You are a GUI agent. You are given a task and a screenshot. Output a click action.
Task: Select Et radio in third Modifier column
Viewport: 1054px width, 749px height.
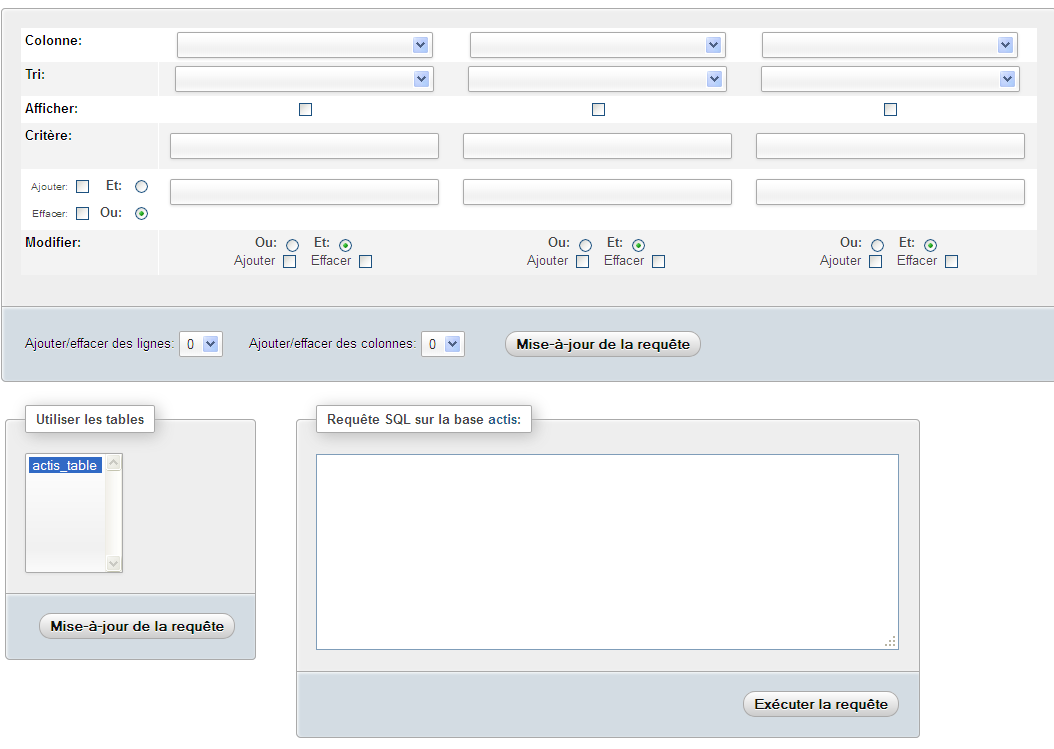(930, 245)
